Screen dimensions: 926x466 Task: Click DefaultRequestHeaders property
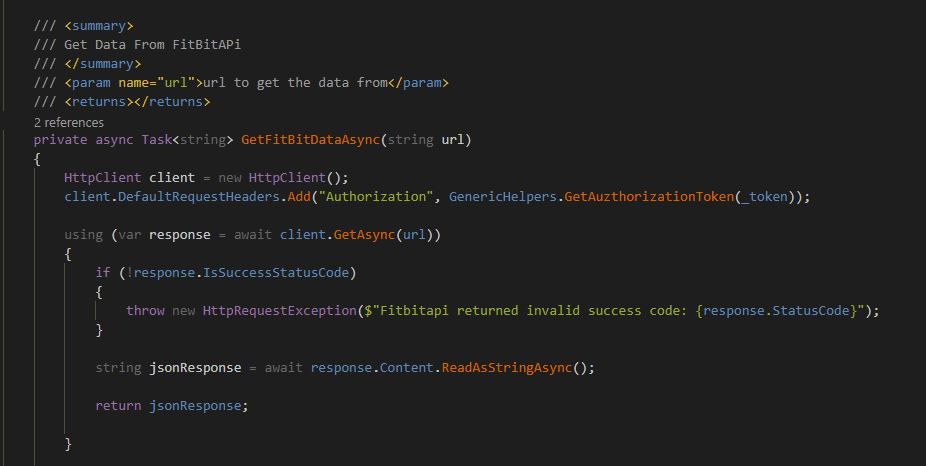click(198, 197)
